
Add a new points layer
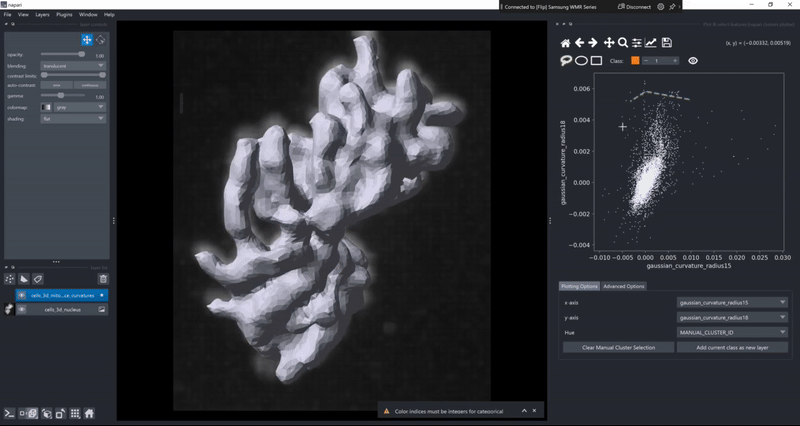[10, 279]
